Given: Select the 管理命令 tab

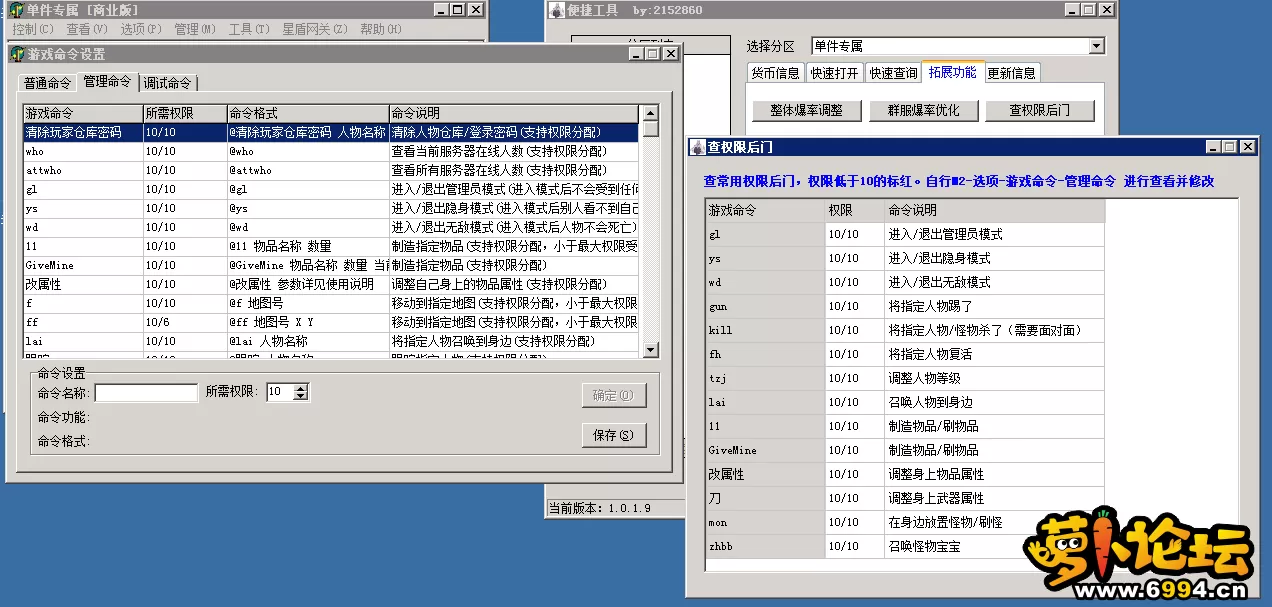Looking at the screenshot, I should point(107,81).
